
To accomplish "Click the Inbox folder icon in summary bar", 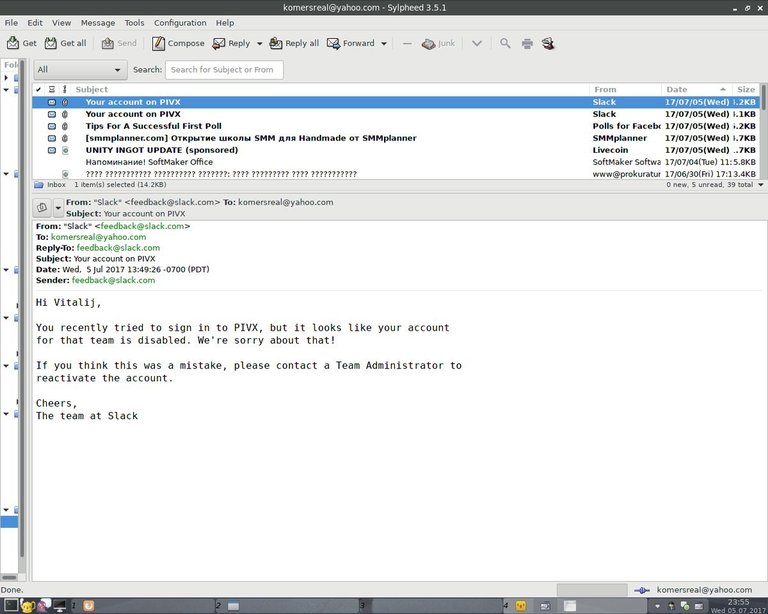I will pyautogui.click(x=39, y=185).
